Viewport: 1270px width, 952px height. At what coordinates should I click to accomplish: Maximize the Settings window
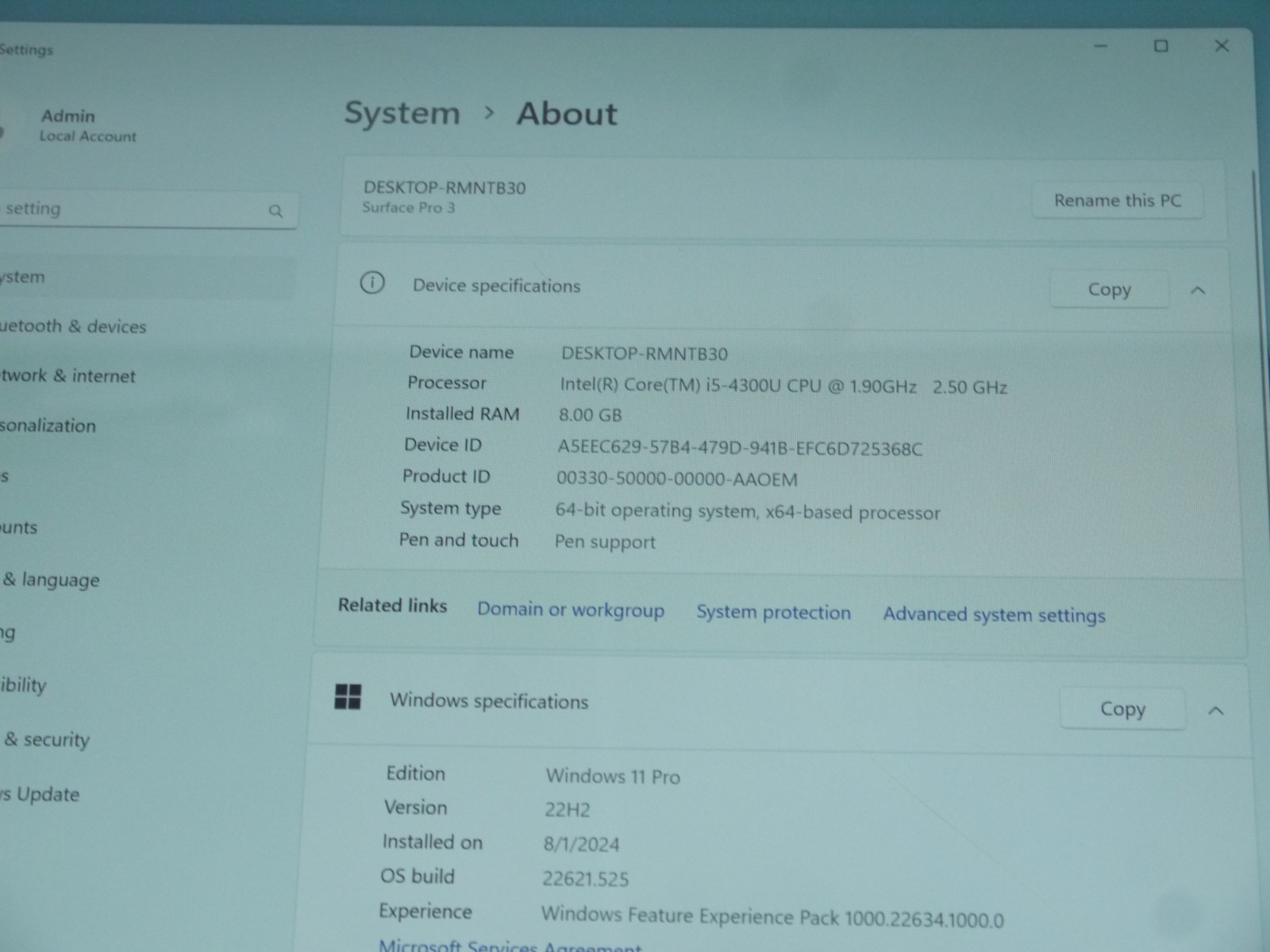[1160, 46]
